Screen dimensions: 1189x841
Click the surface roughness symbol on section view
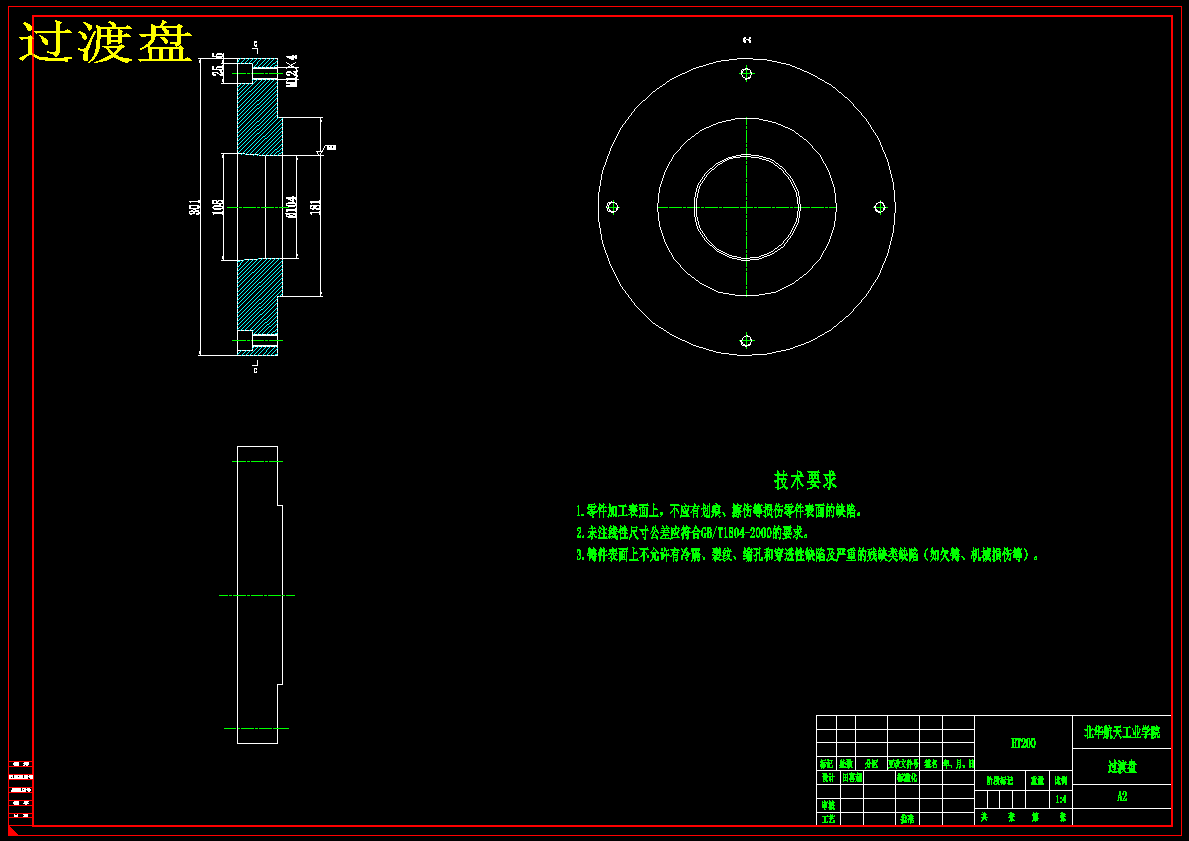pyautogui.click(x=325, y=149)
